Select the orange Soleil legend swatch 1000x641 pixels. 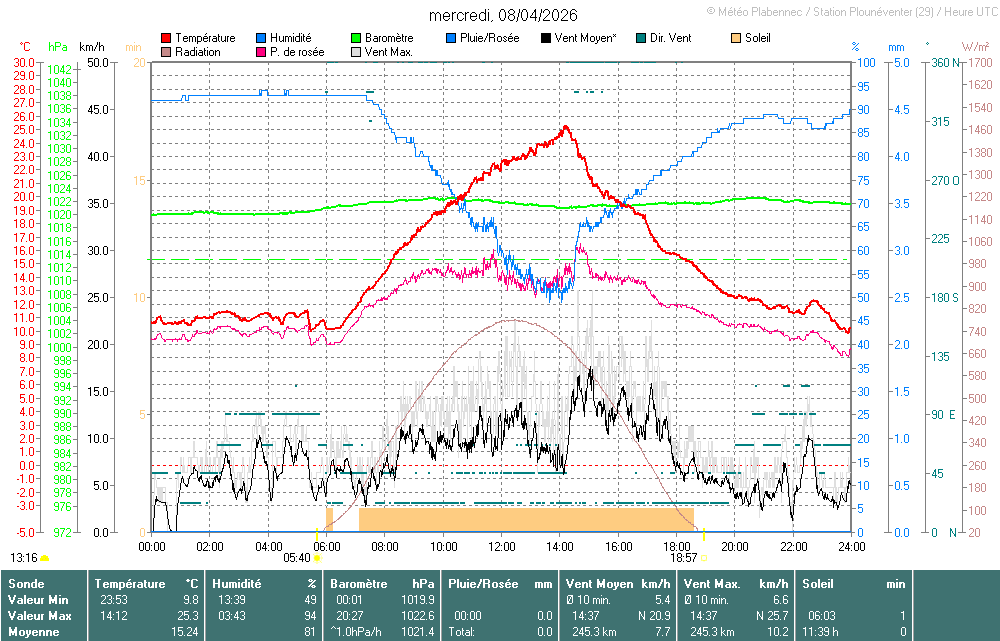tap(736, 38)
